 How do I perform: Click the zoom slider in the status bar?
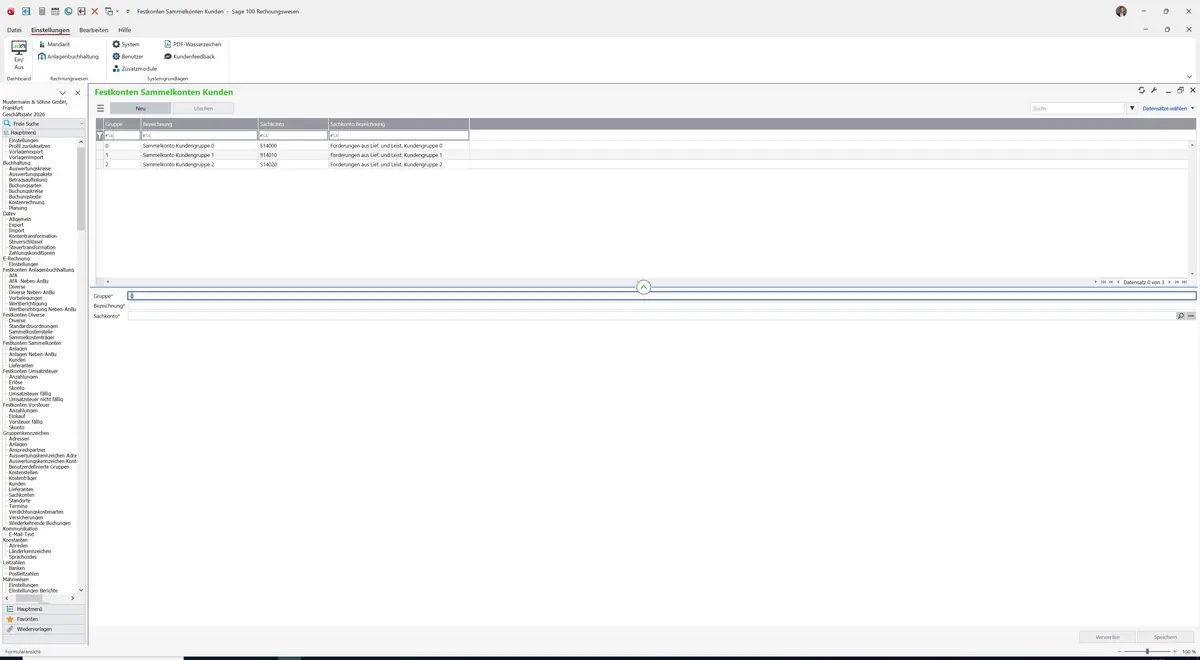tap(1147, 651)
